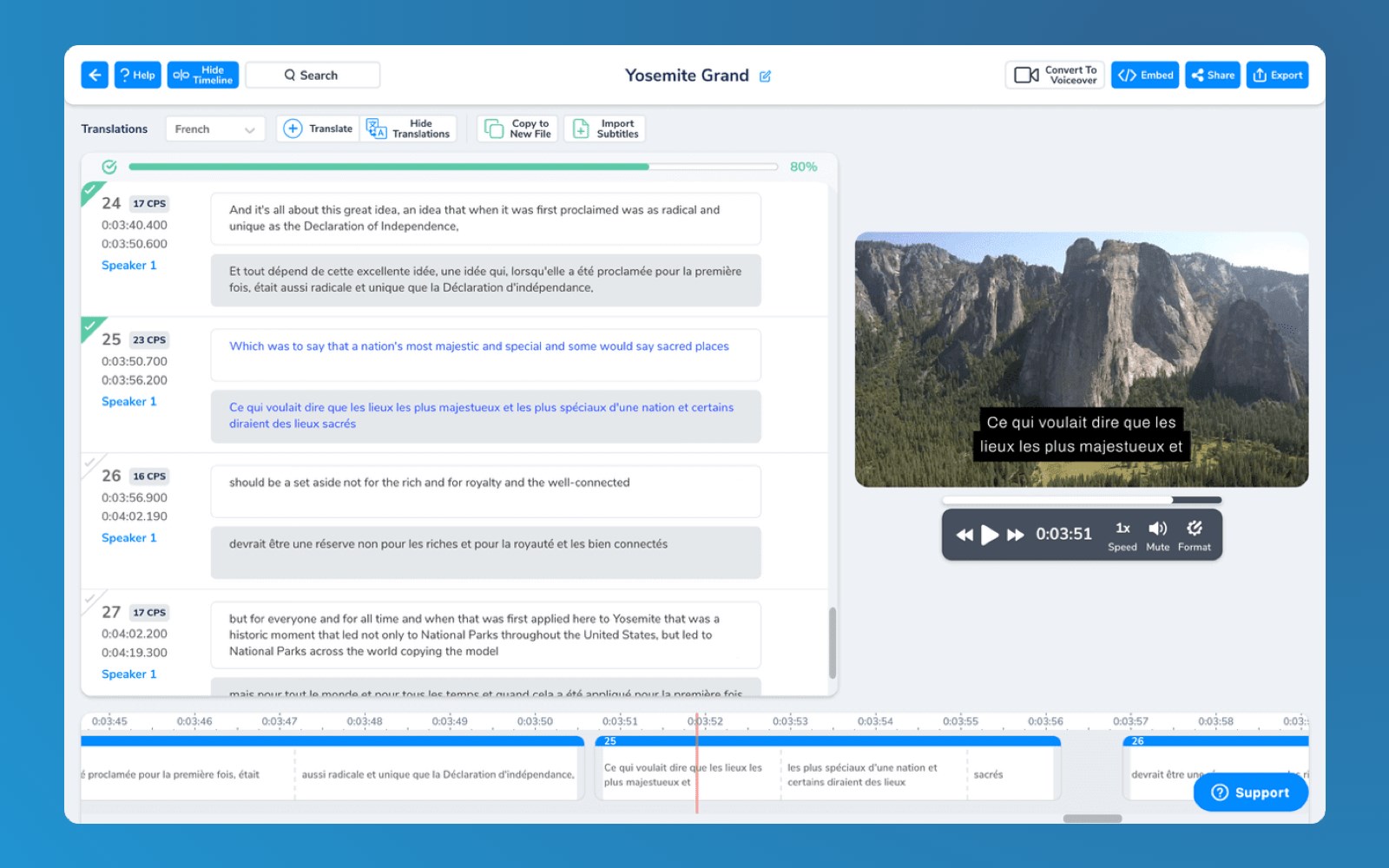Click the back arrow button
This screenshot has height=868, width=1389.
pos(95,75)
